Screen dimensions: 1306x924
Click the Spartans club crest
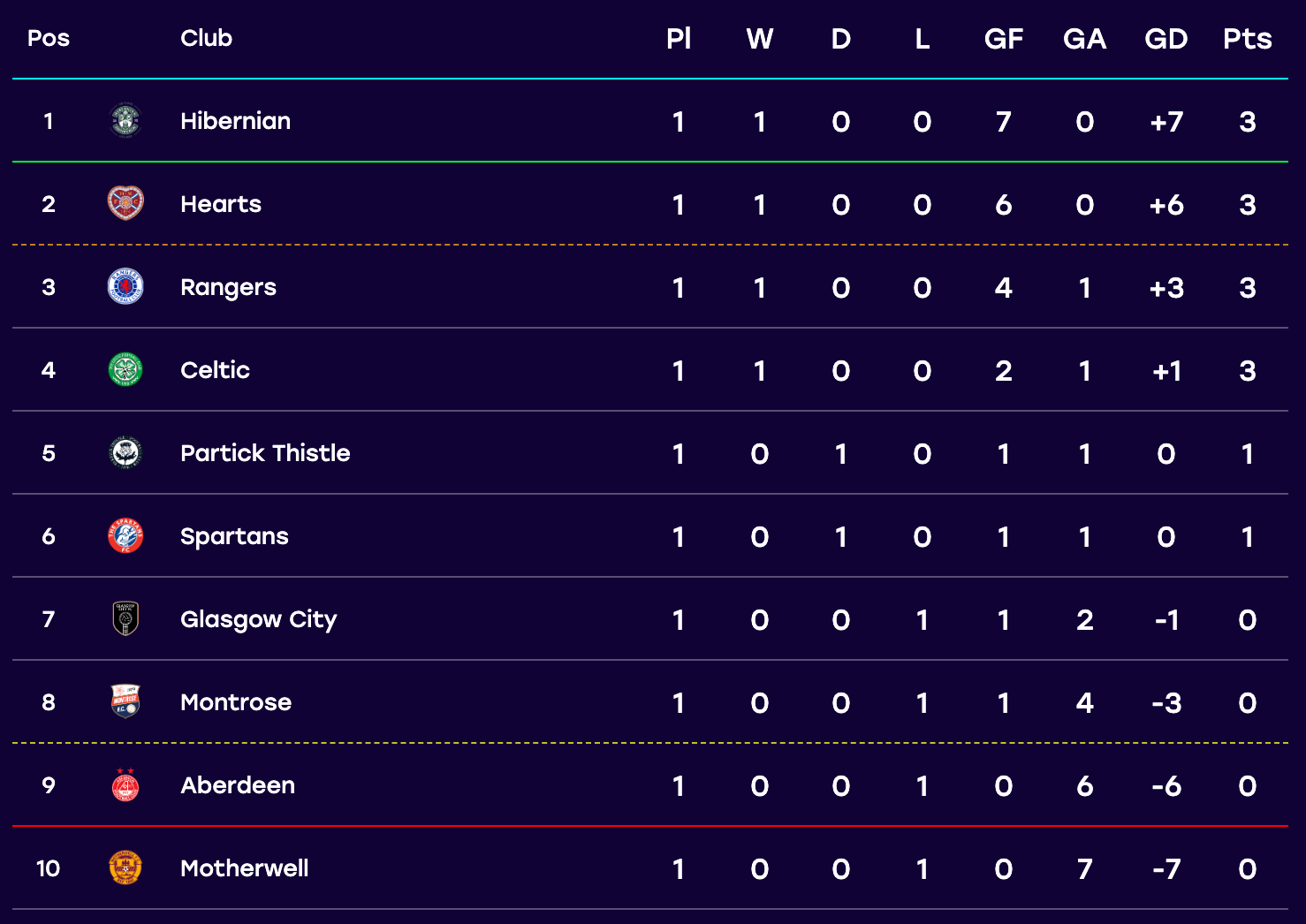click(125, 535)
